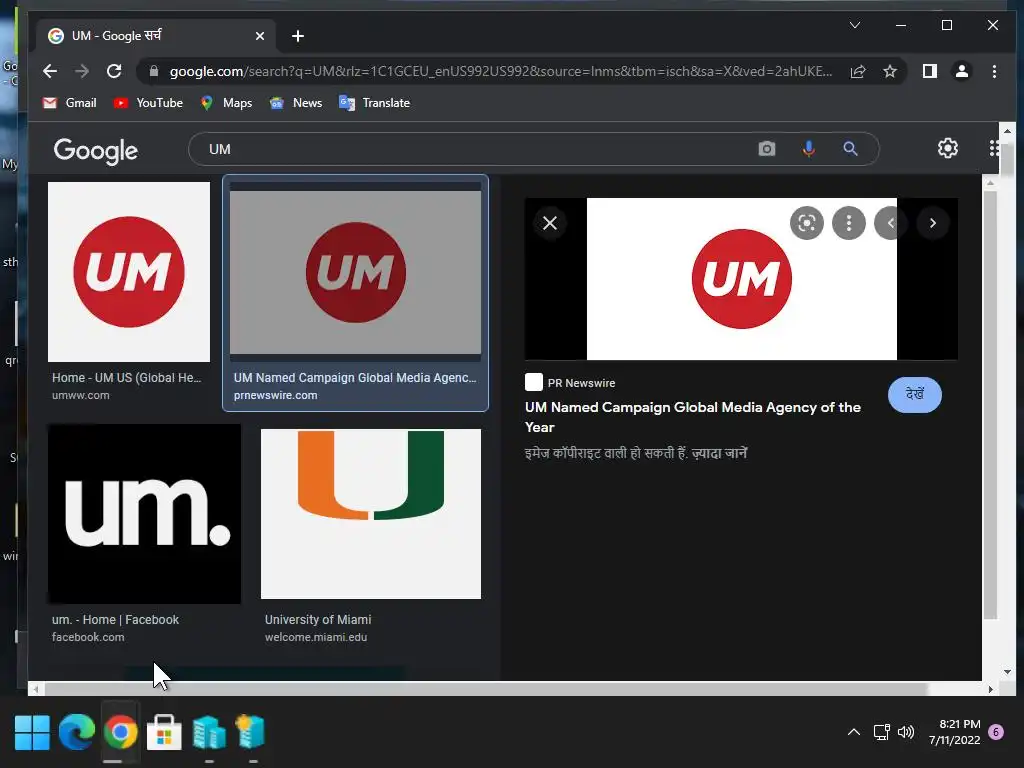1024x768 pixels.
Task: Go back to the previous page
Action: tap(50, 71)
